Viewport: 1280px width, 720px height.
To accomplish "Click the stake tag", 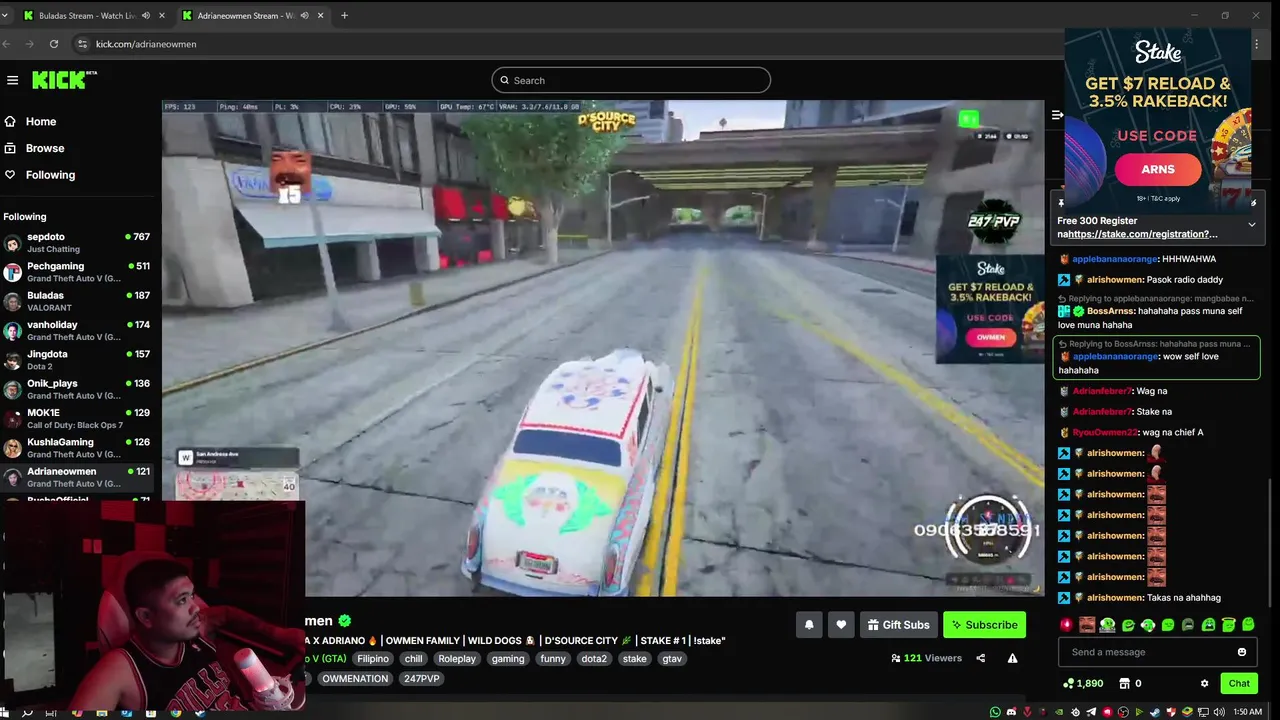I will (635, 659).
